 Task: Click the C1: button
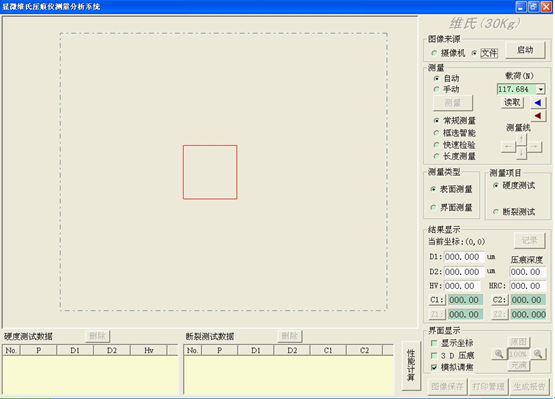(437, 300)
